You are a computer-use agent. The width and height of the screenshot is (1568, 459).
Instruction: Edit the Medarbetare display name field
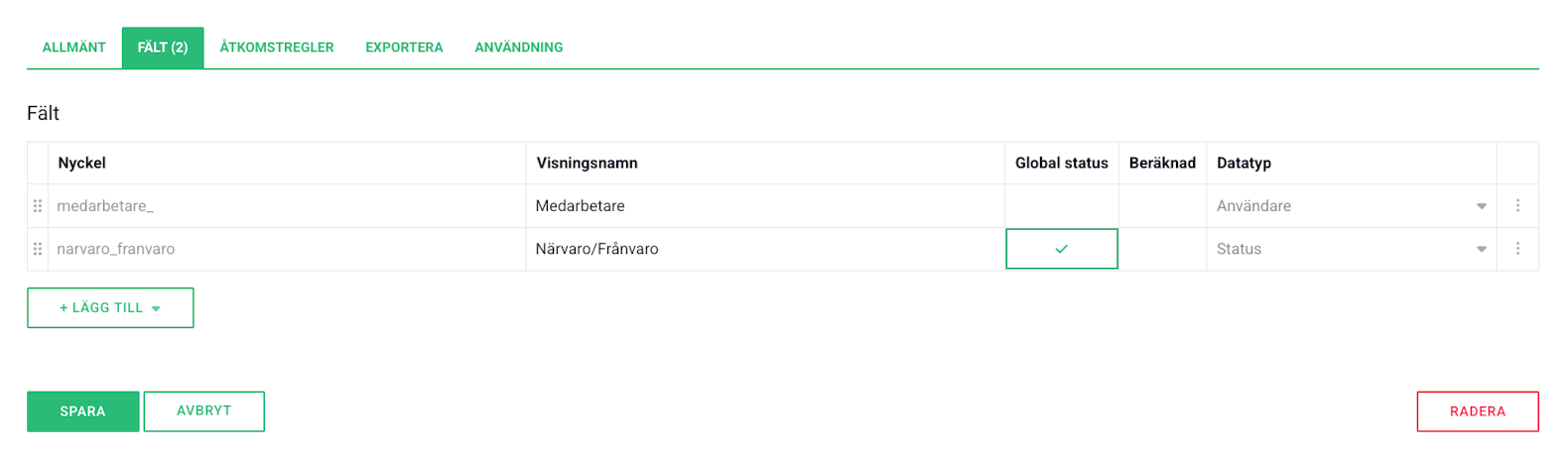coord(764,206)
